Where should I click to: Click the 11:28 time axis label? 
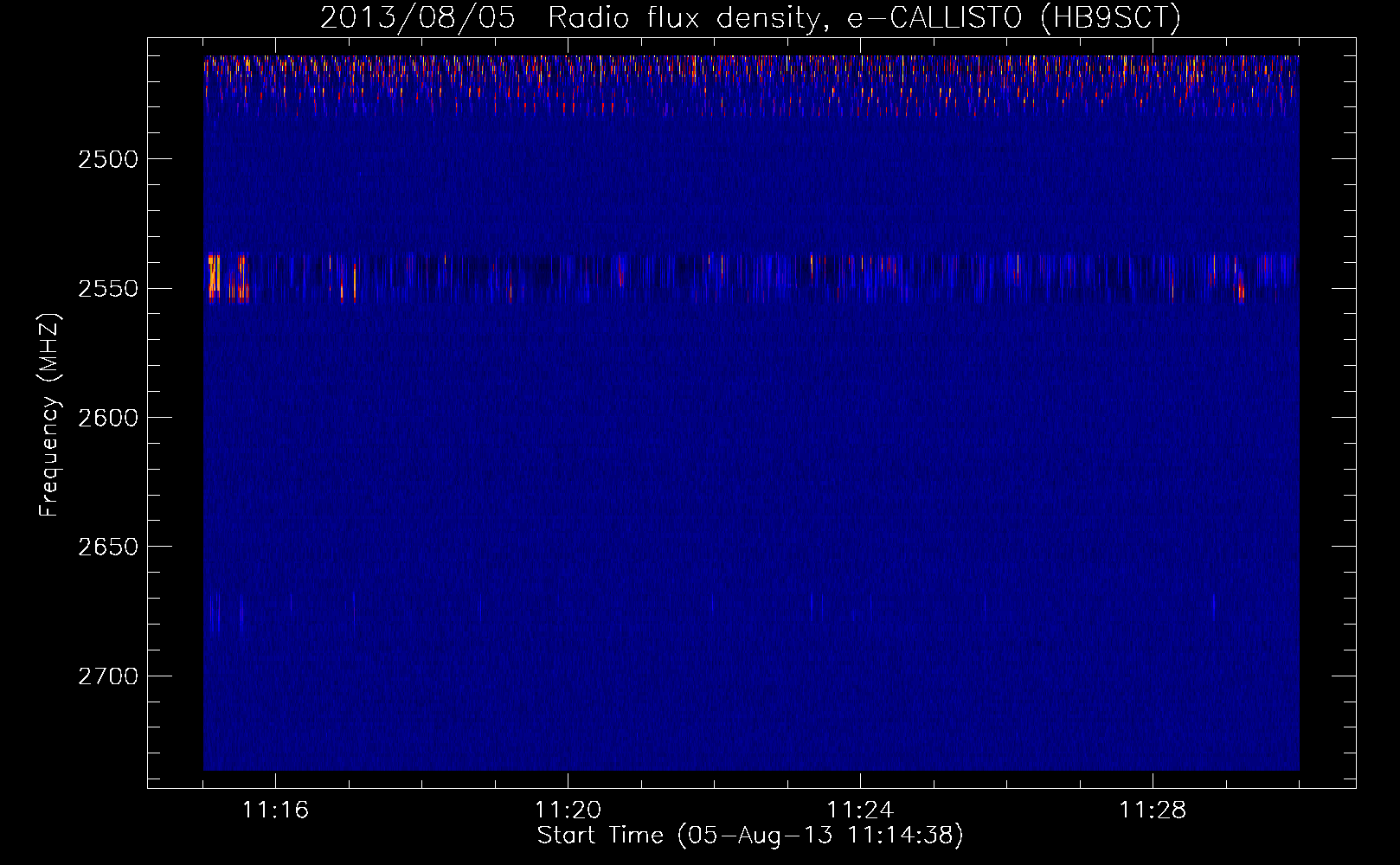click(x=1153, y=811)
